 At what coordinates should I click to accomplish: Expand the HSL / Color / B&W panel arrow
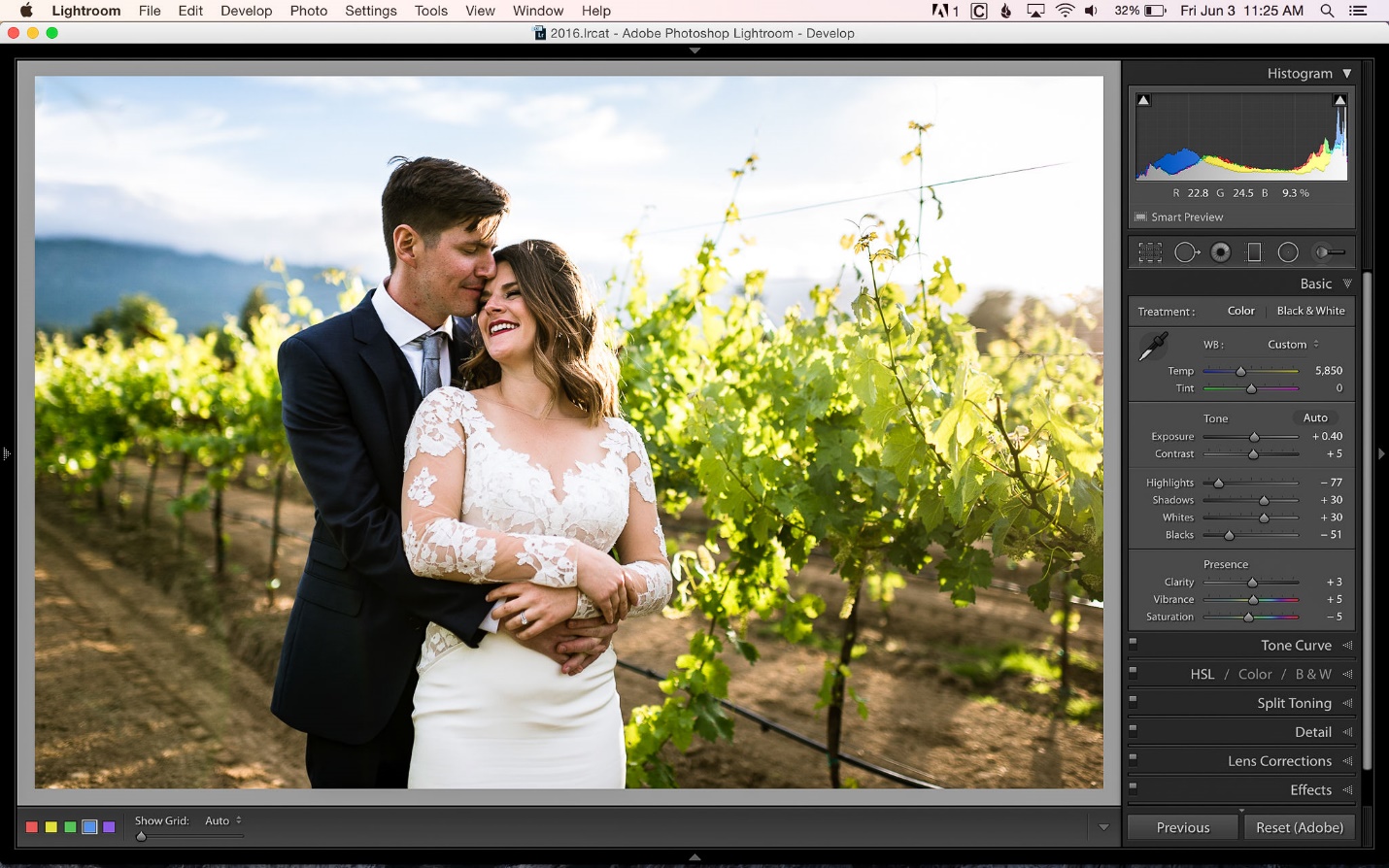(x=1347, y=675)
